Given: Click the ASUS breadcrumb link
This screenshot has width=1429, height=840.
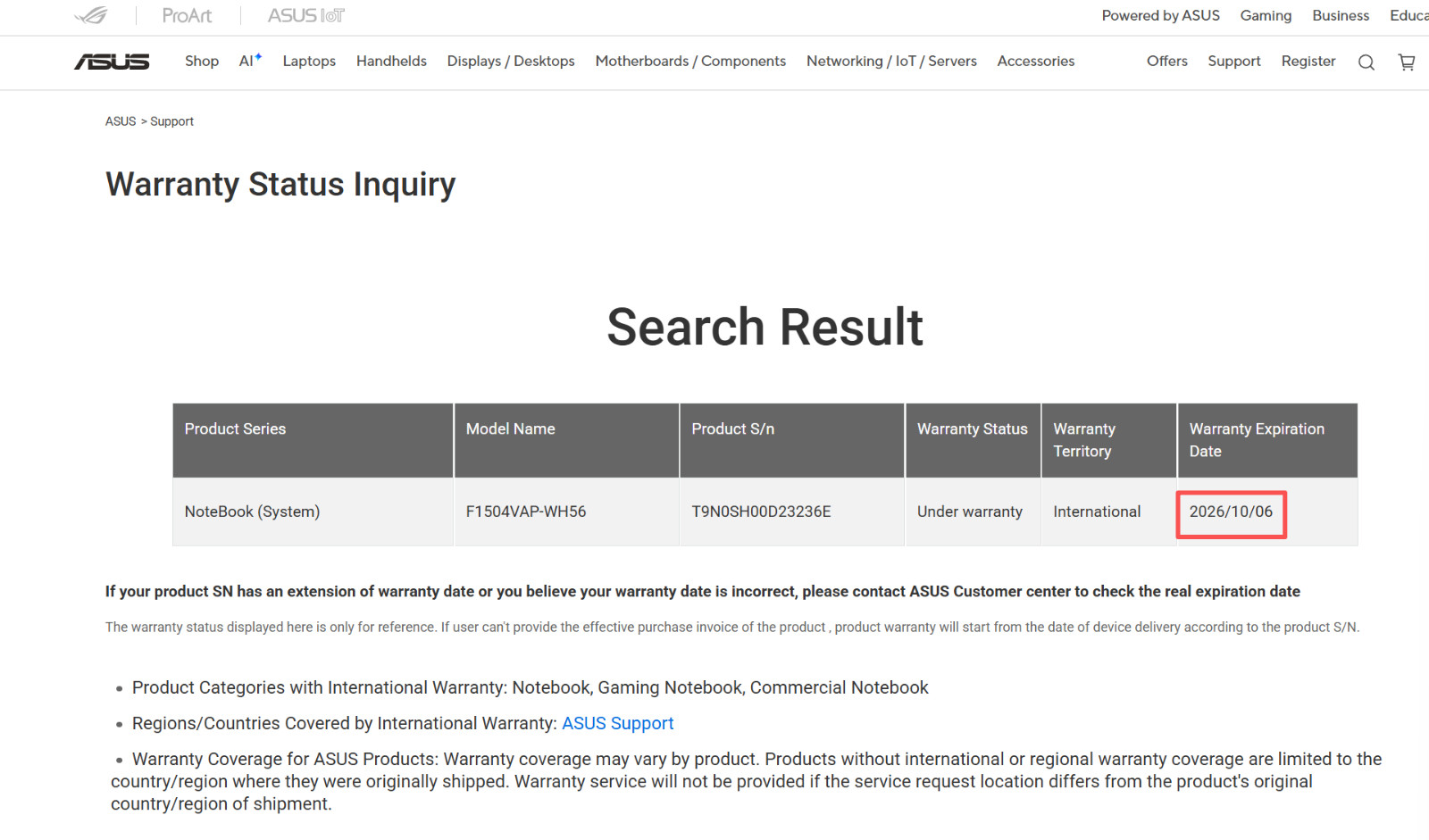Looking at the screenshot, I should pyautogui.click(x=121, y=121).
